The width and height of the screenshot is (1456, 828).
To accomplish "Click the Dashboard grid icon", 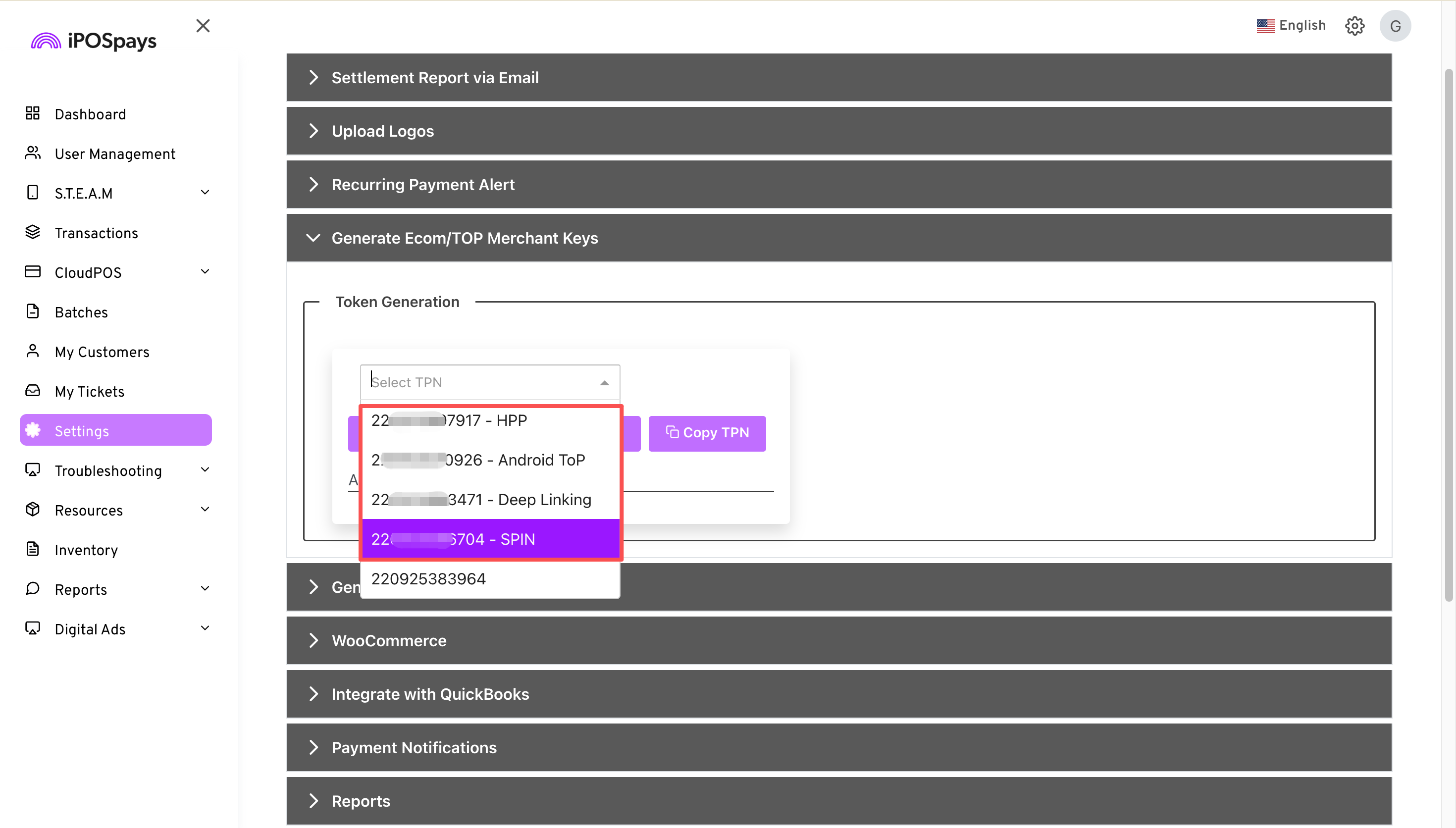I will pyautogui.click(x=32, y=114).
